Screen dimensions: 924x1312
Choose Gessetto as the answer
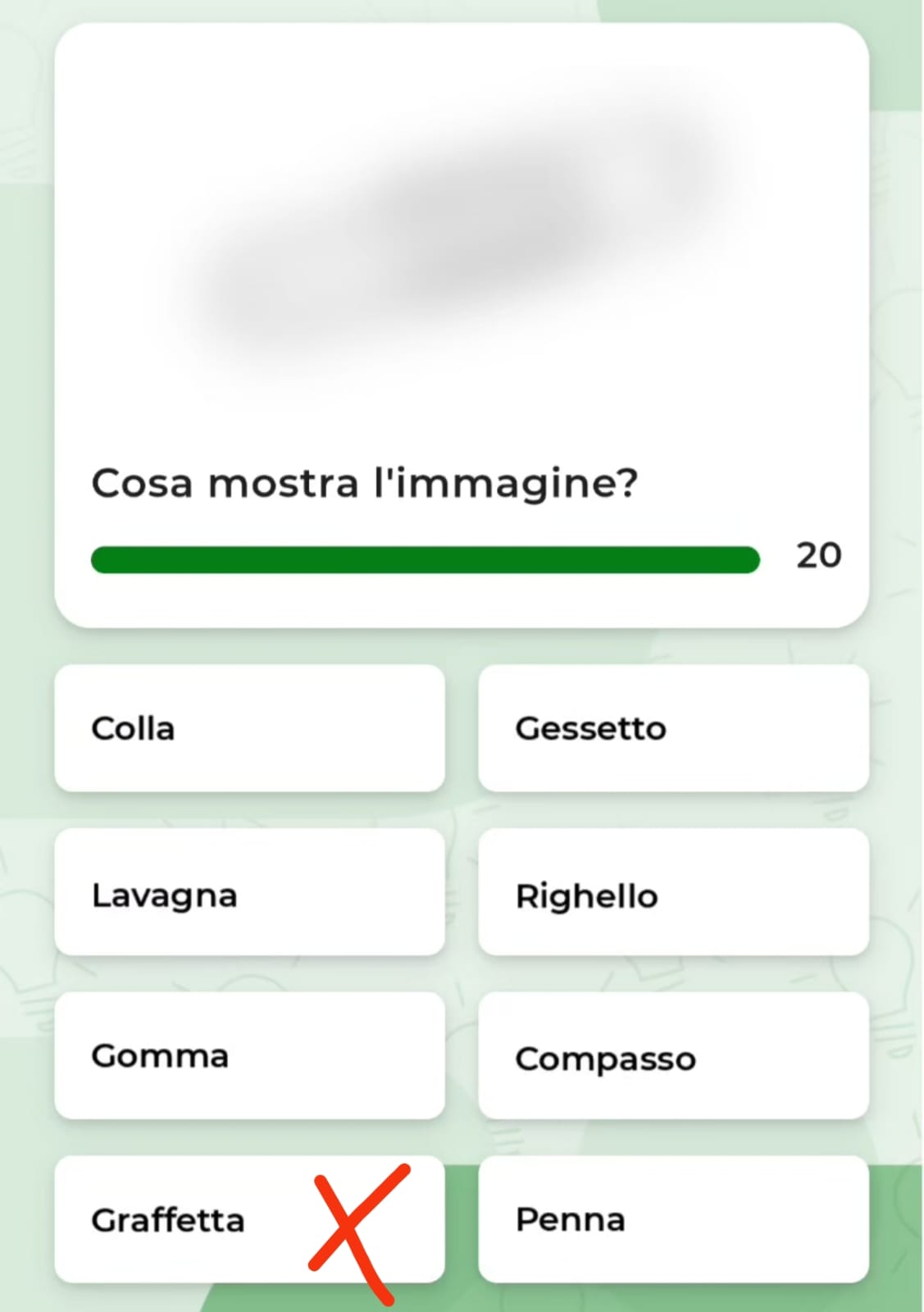tap(673, 728)
